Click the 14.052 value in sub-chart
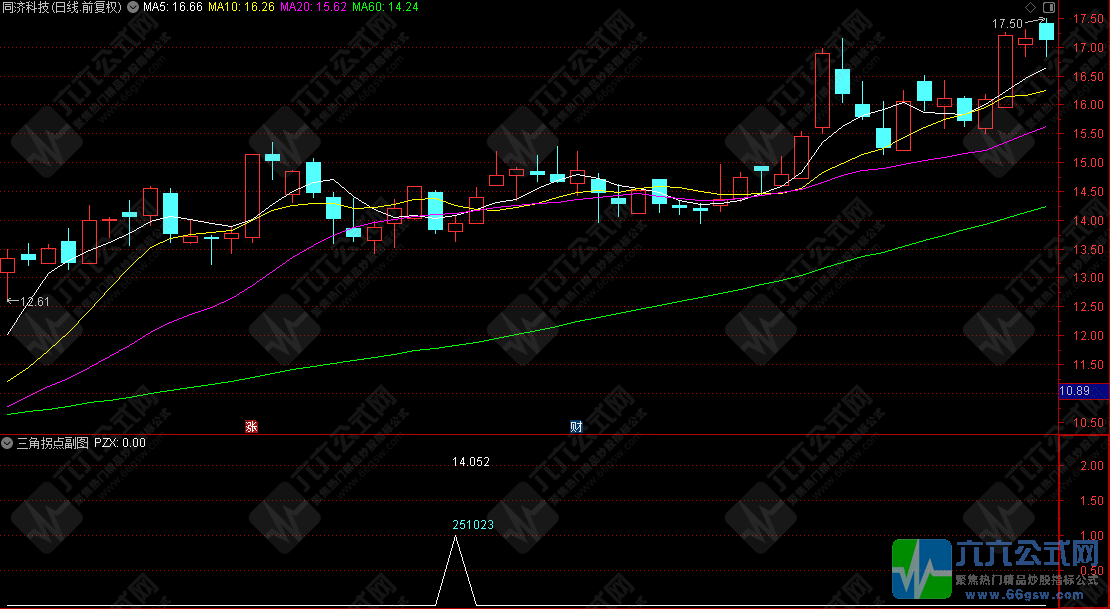The width and height of the screenshot is (1110, 609). click(x=470, y=462)
